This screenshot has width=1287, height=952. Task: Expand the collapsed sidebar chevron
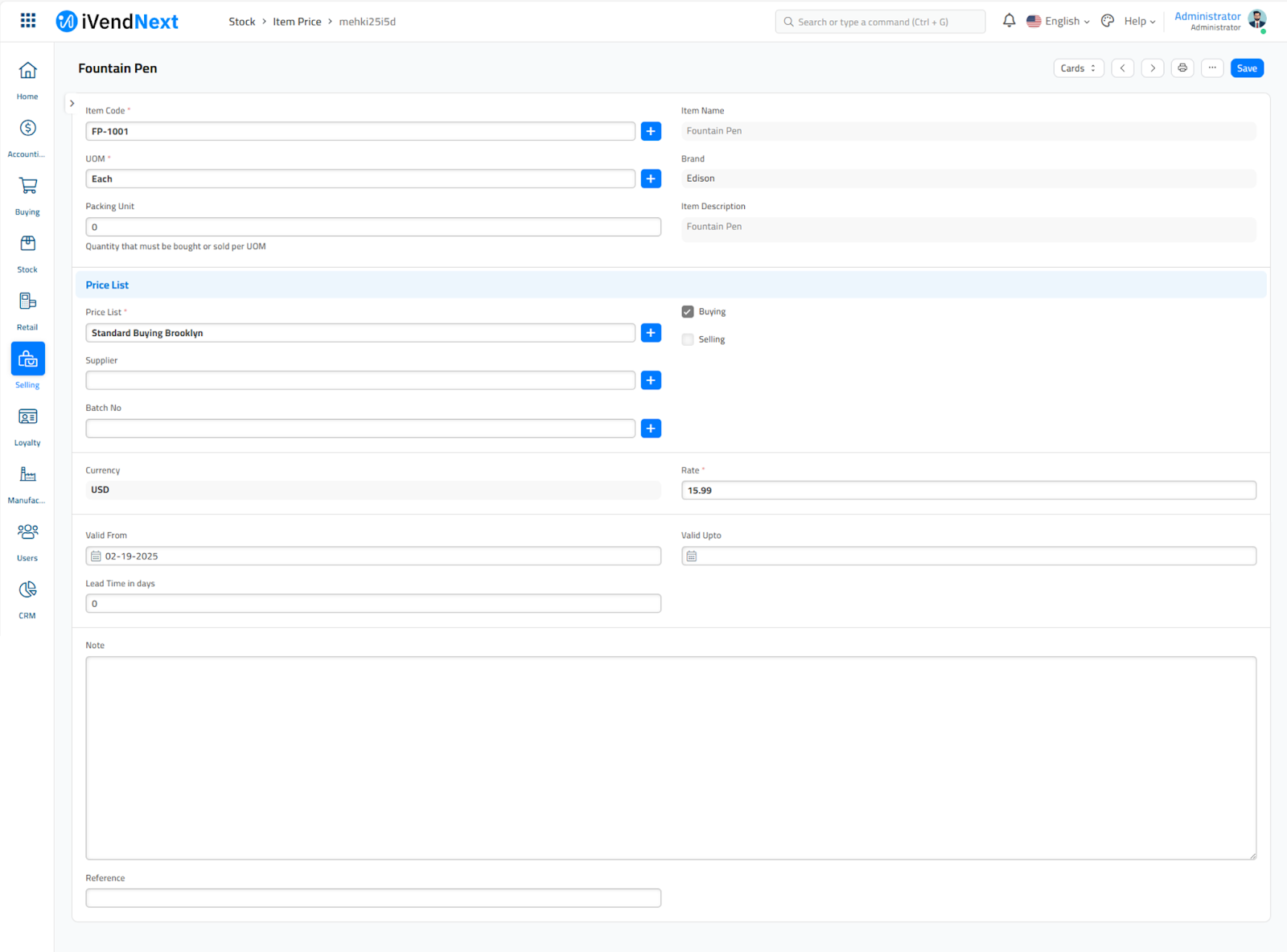72,104
